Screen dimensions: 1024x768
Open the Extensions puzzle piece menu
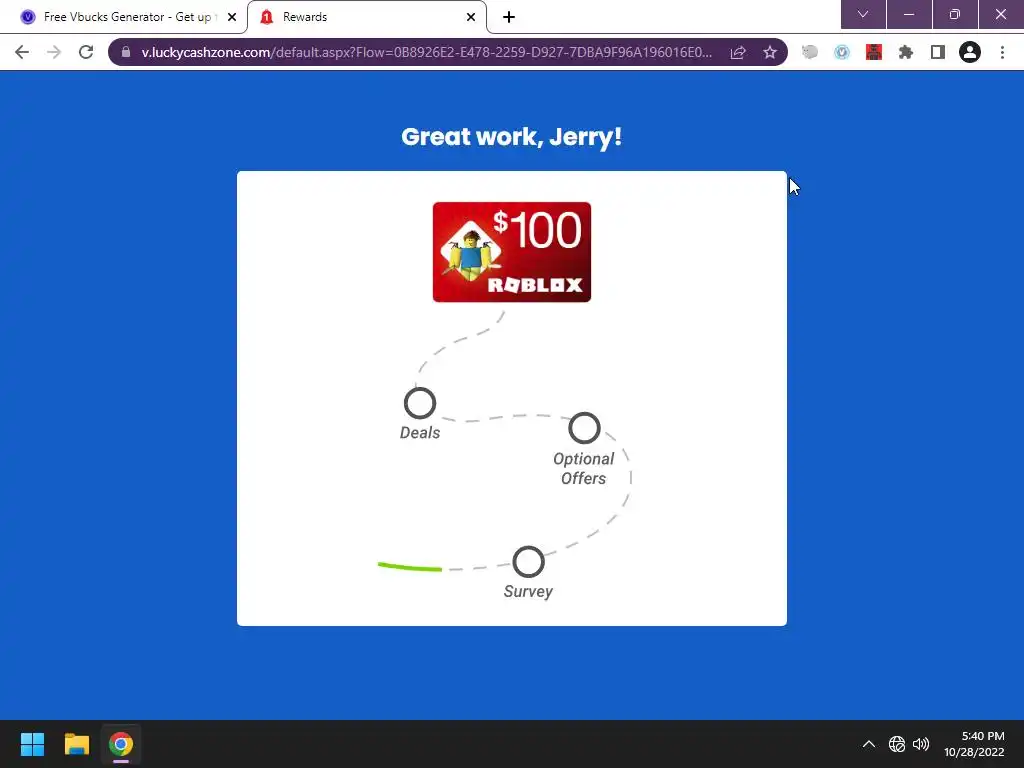906,52
